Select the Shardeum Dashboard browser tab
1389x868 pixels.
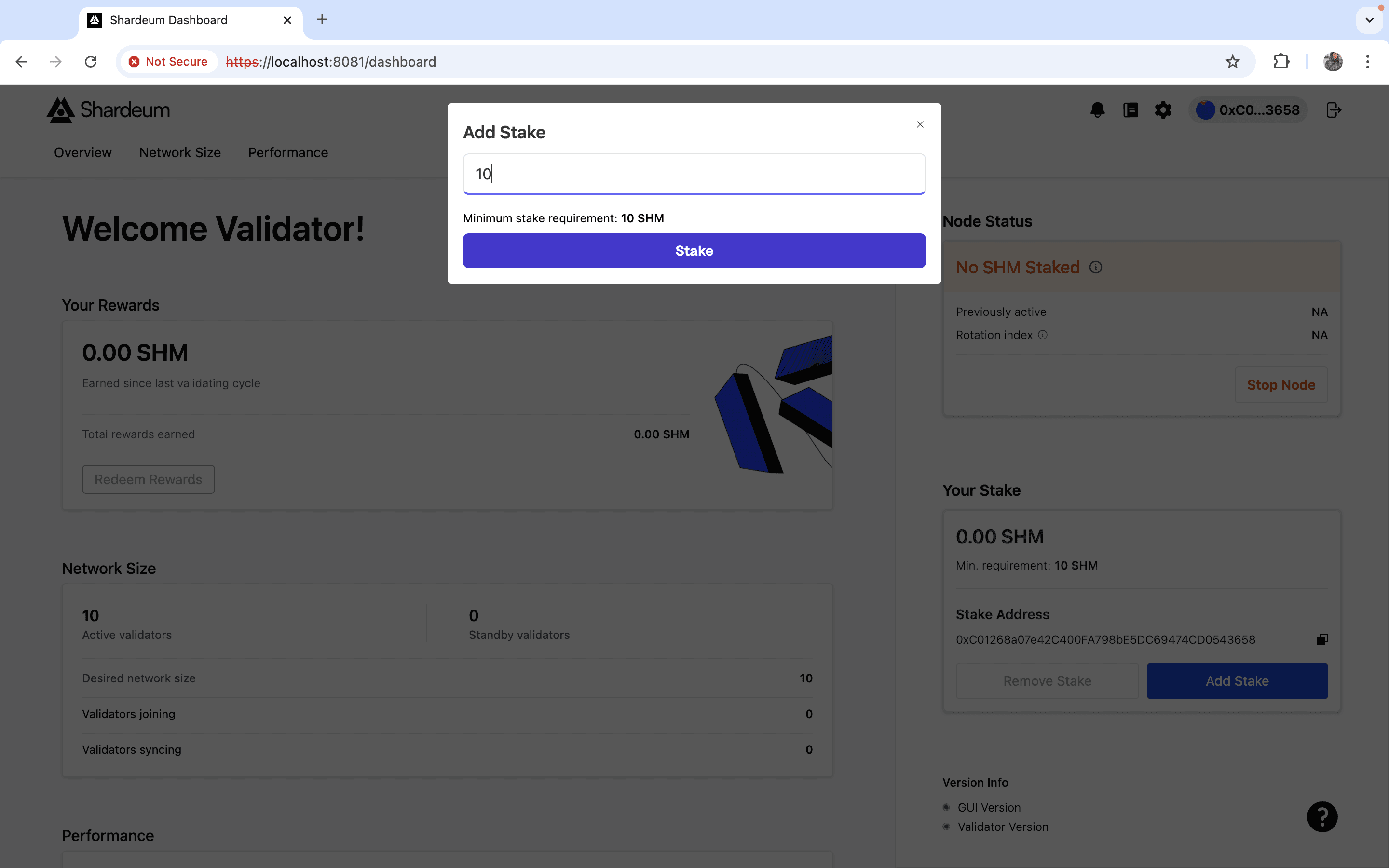point(191,20)
